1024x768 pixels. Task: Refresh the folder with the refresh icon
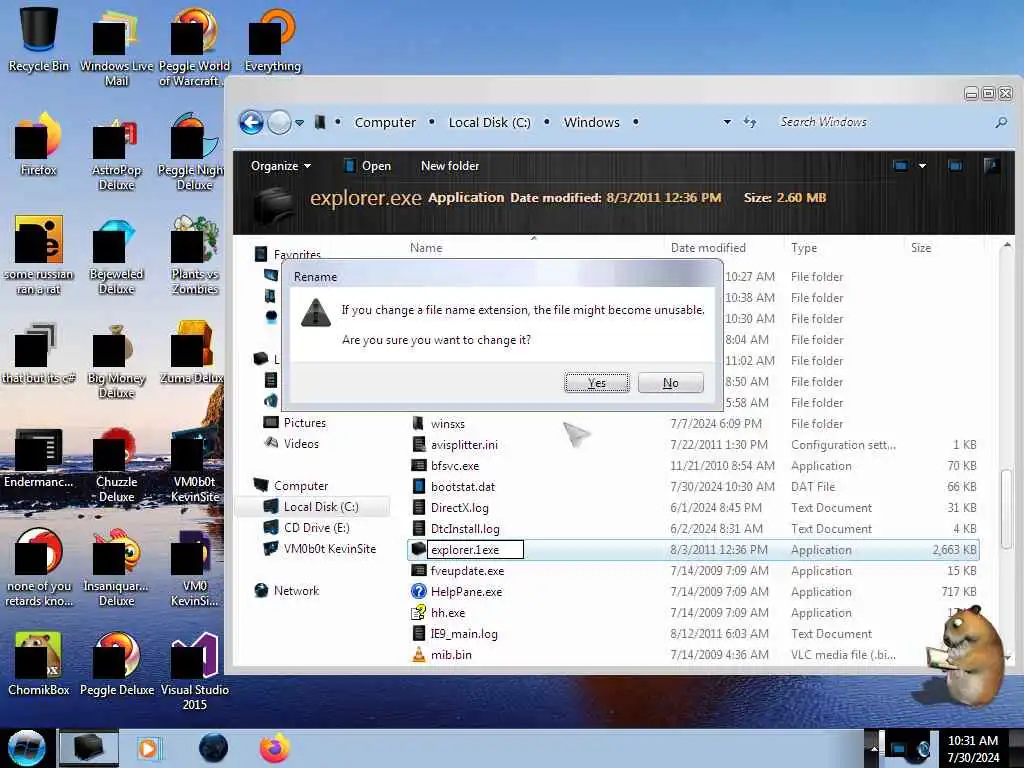[x=750, y=122]
